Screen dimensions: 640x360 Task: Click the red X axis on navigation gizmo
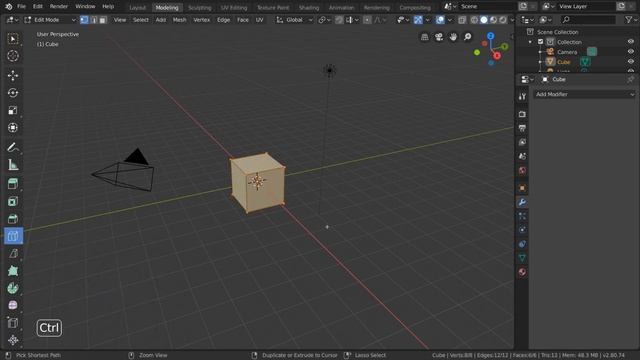[x=497, y=56]
